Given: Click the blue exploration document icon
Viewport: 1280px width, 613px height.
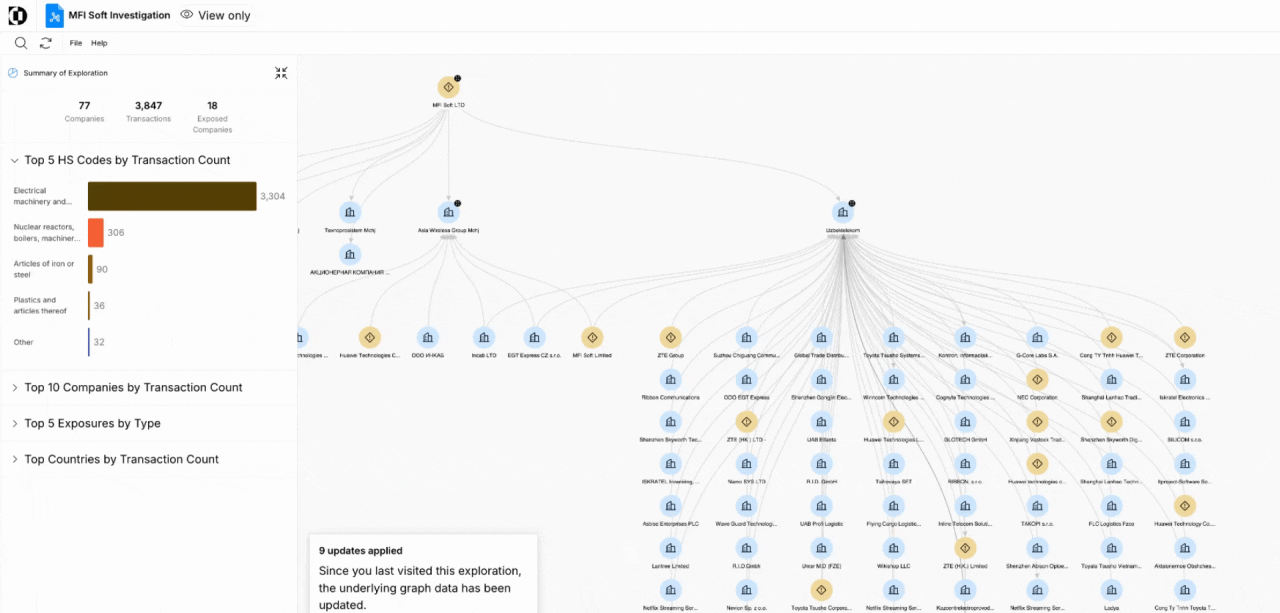Looking at the screenshot, I should [x=54, y=15].
